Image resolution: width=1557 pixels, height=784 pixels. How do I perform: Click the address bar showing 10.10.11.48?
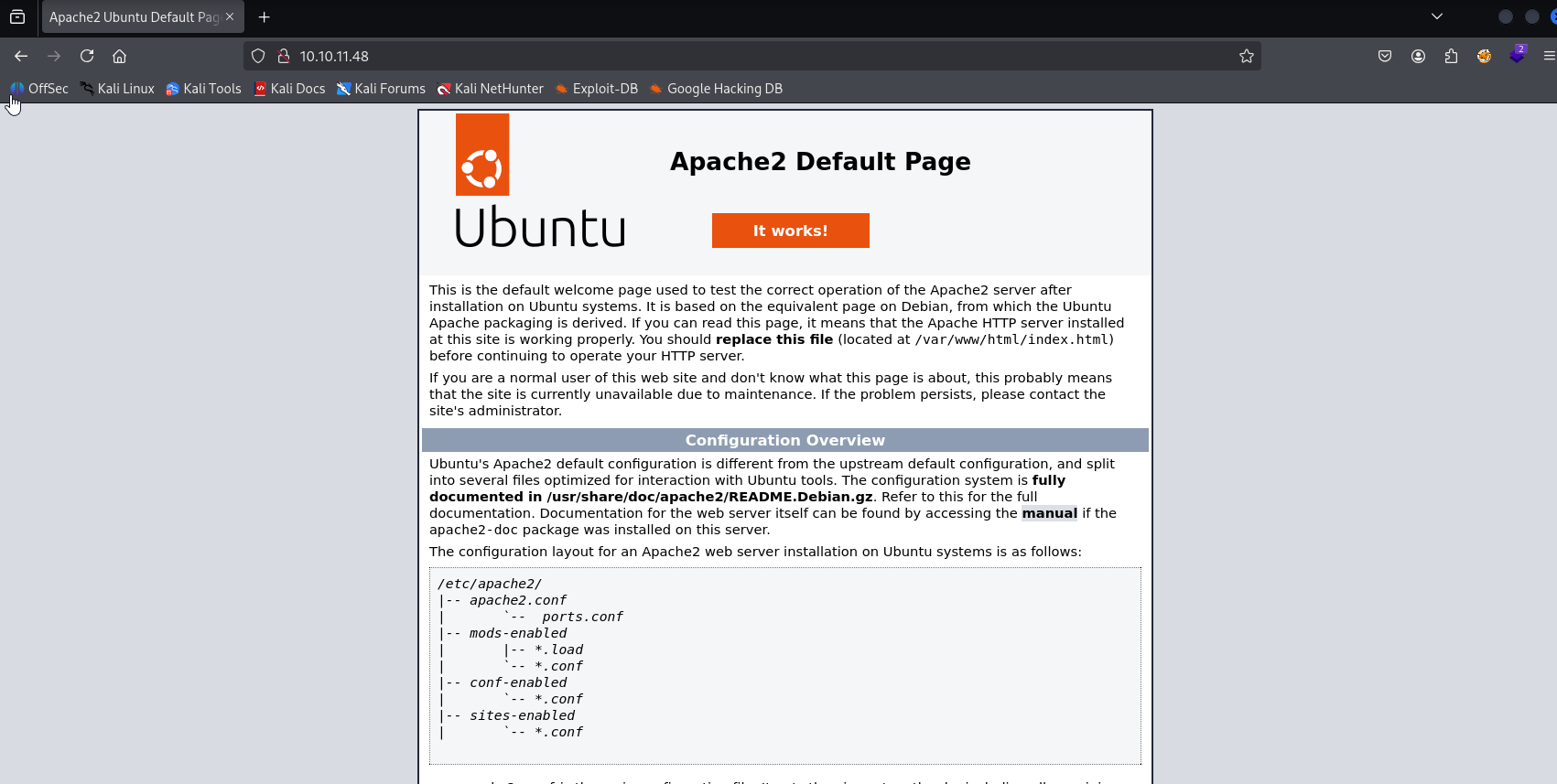pos(751,56)
